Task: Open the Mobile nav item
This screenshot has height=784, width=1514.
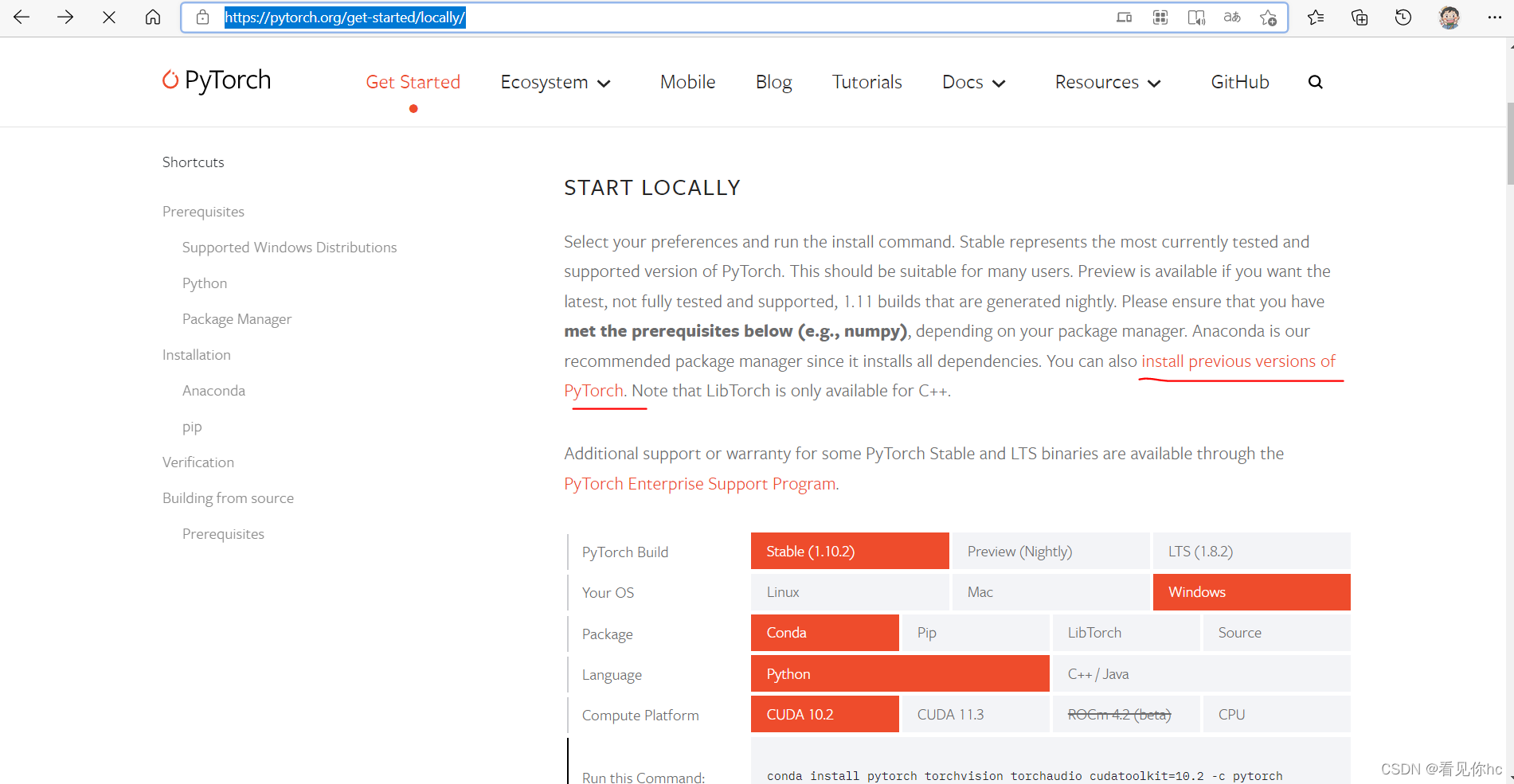Action: (x=687, y=82)
